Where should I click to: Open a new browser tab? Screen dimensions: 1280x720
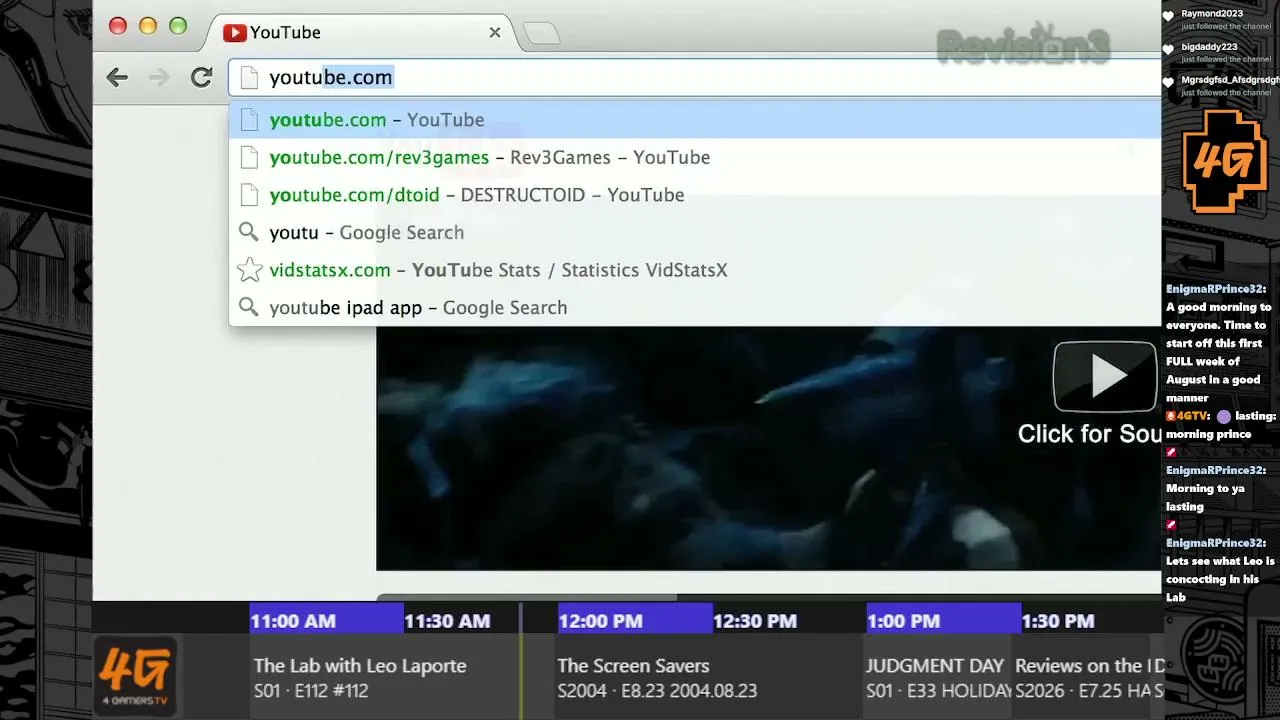coord(541,33)
